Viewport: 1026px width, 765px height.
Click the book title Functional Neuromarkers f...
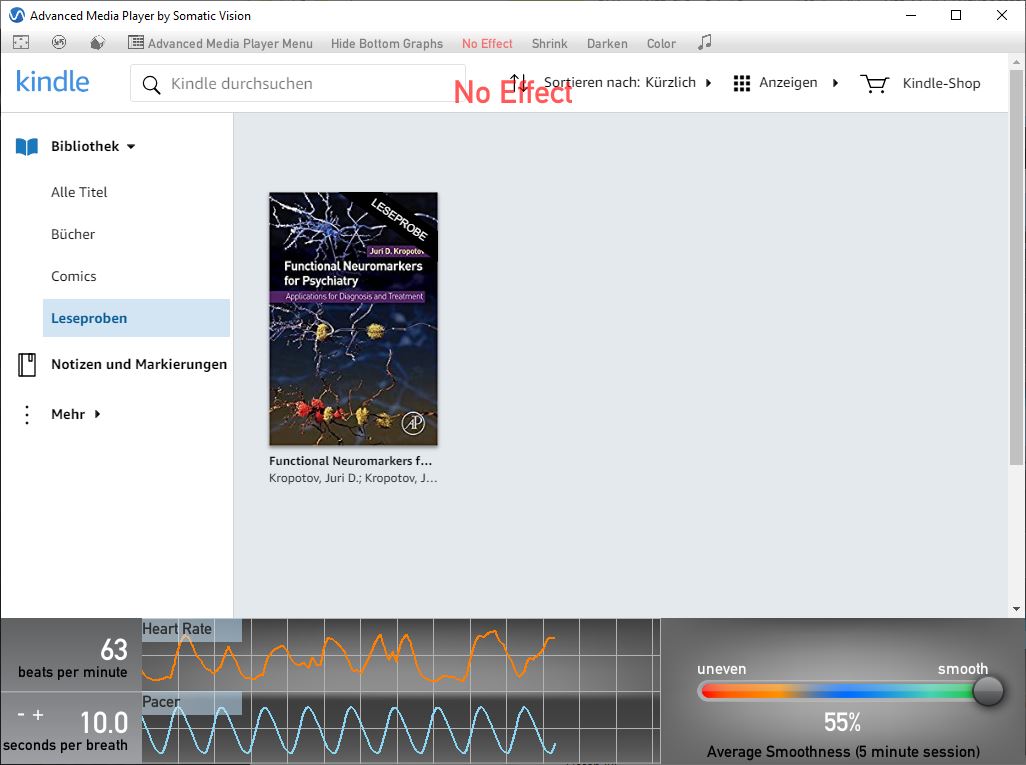350,461
